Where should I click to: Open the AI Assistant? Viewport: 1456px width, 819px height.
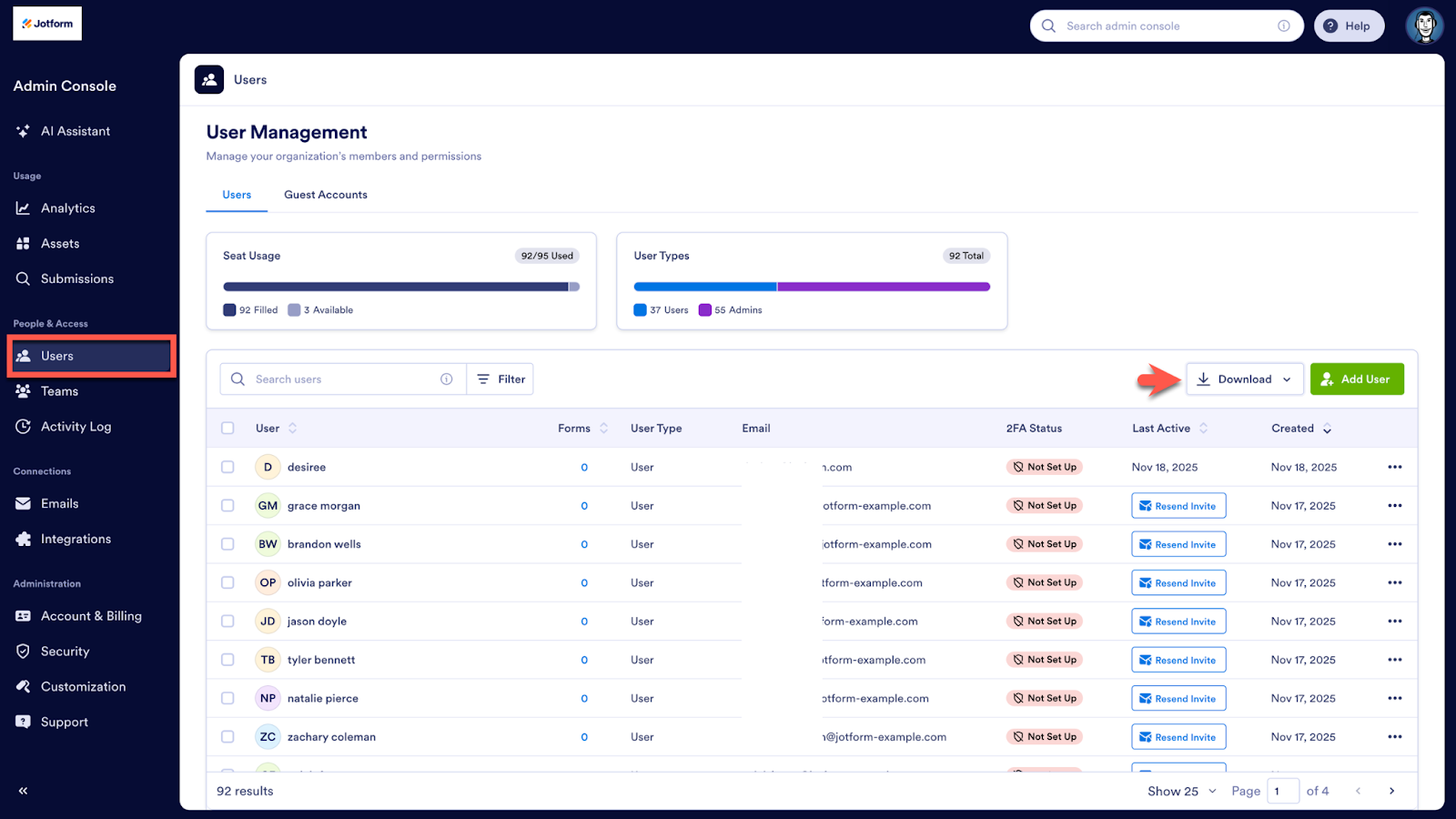click(x=74, y=130)
